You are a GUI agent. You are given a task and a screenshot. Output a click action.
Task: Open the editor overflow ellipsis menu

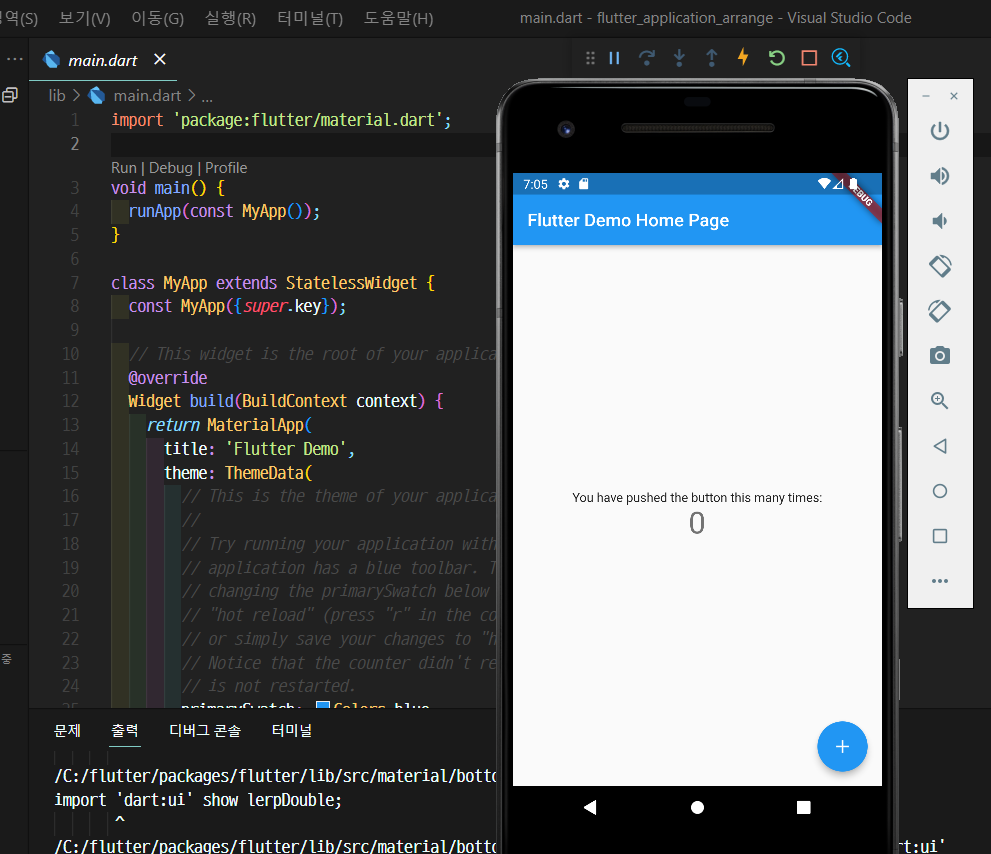point(15,59)
